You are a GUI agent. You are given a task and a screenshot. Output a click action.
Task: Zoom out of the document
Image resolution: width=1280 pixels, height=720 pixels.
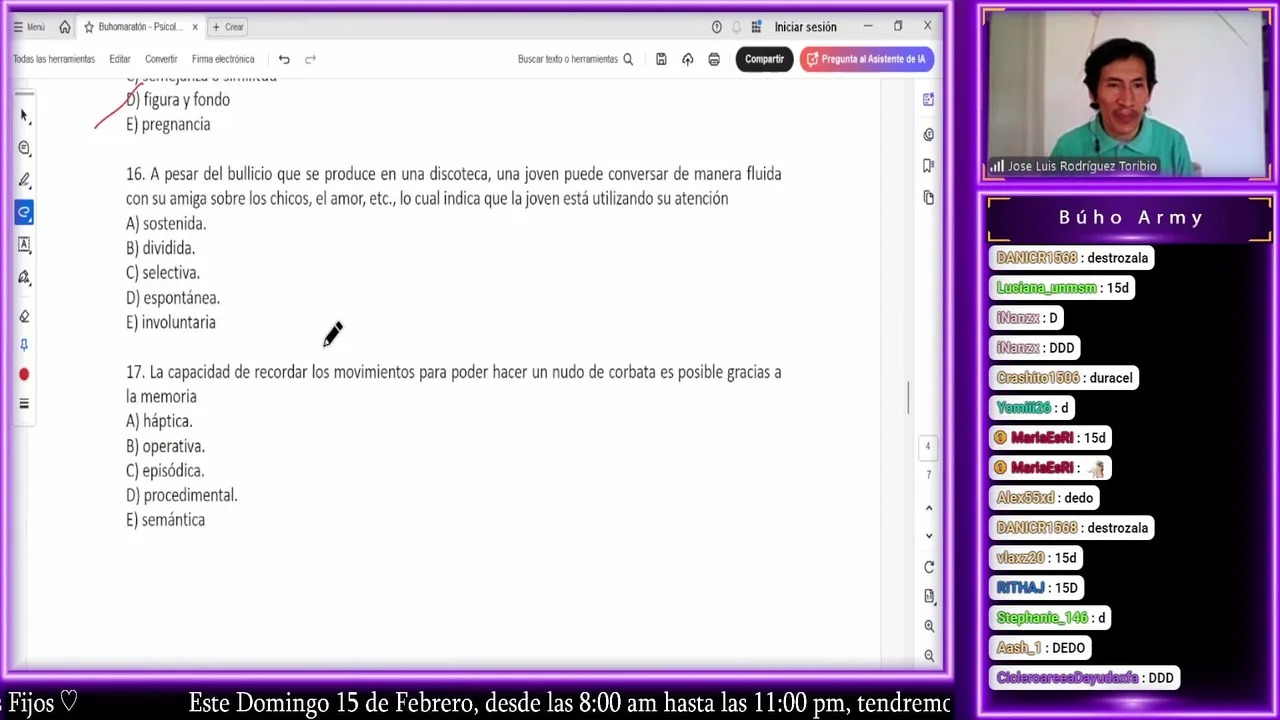(x=928, y=656)
